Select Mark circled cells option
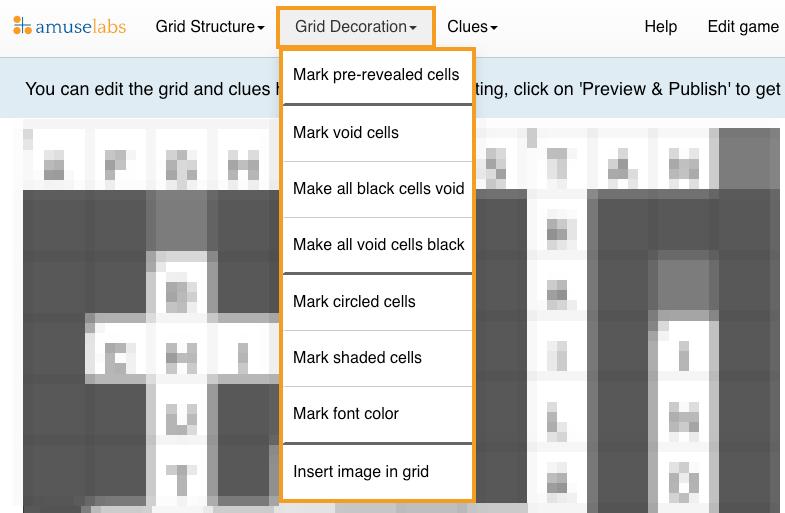The image size is (785, 513). pyautogui.click(x=378, y=302)
